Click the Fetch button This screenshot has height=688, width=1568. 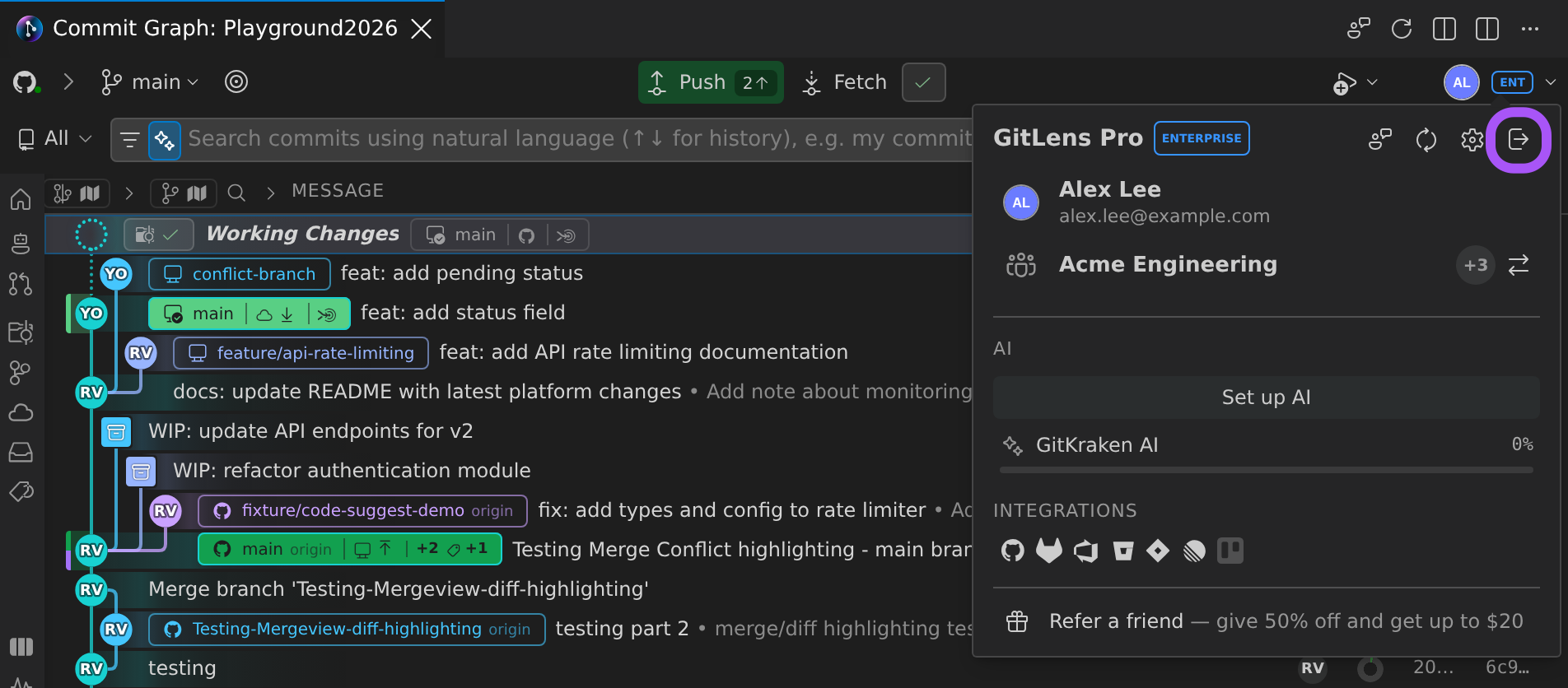pyautogui.click(x=844, y=82)
